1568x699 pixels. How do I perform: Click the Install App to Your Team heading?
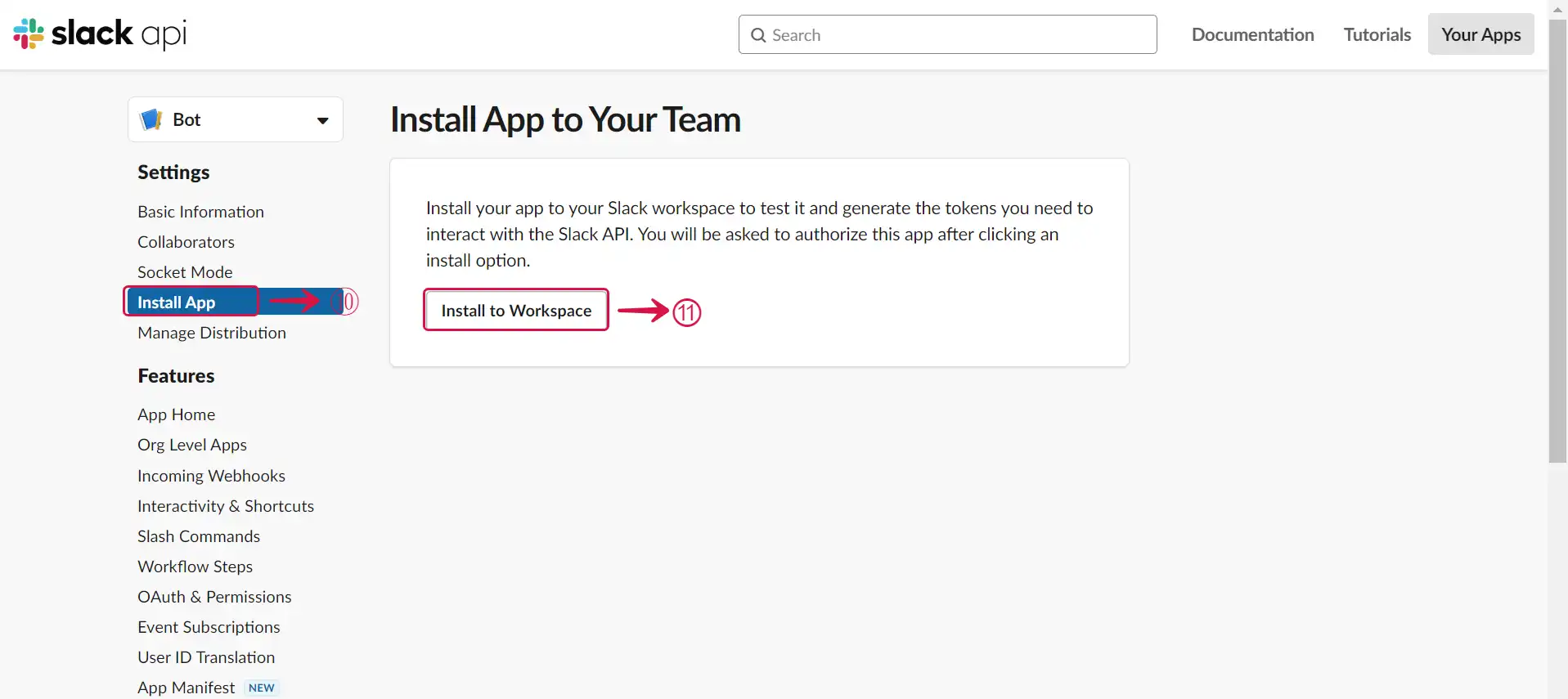pyautogui.click(x=565, y=119)
